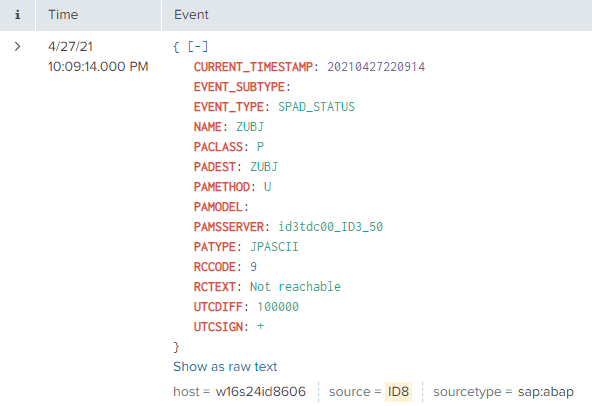Click the NAME value ZUBJ
The image size is (592, 406).
[250, 127]
